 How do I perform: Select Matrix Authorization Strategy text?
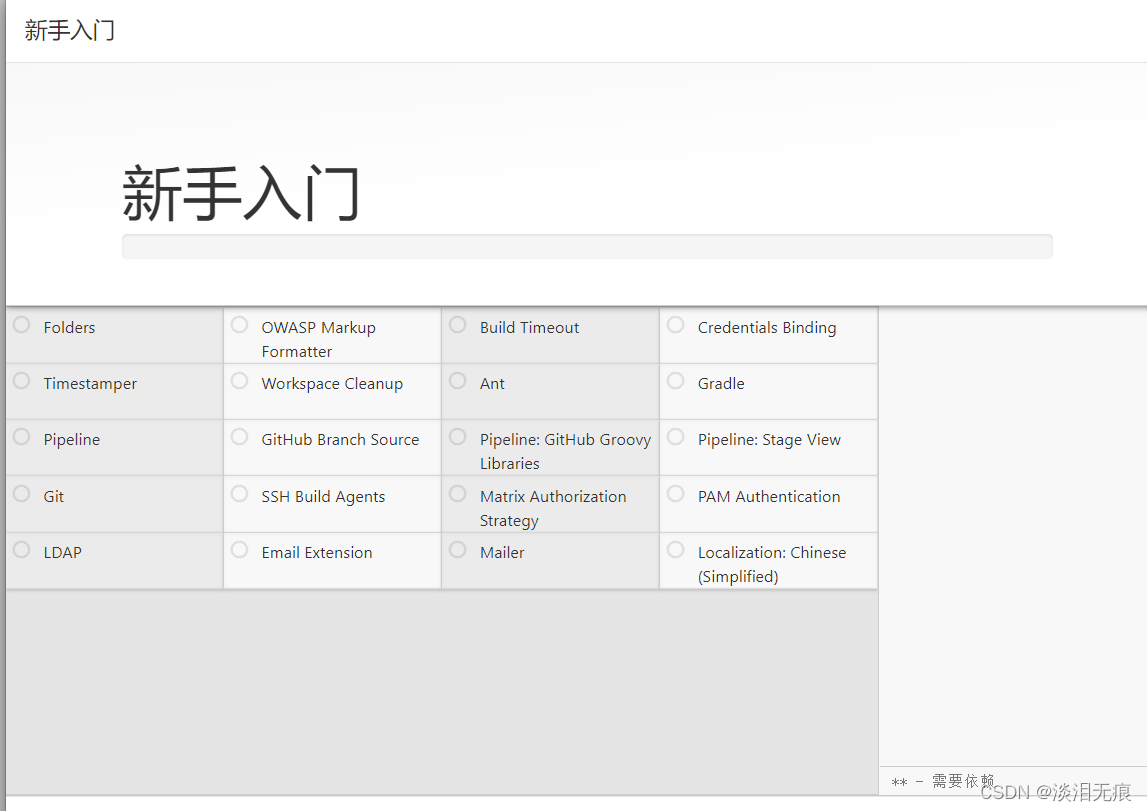(553, 508)
